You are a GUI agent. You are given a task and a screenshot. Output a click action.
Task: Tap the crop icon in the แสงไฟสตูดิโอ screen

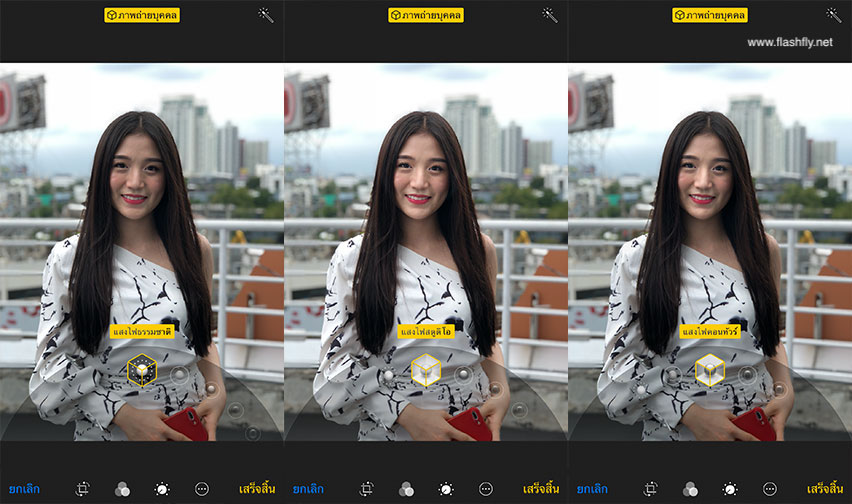[367, 489]
